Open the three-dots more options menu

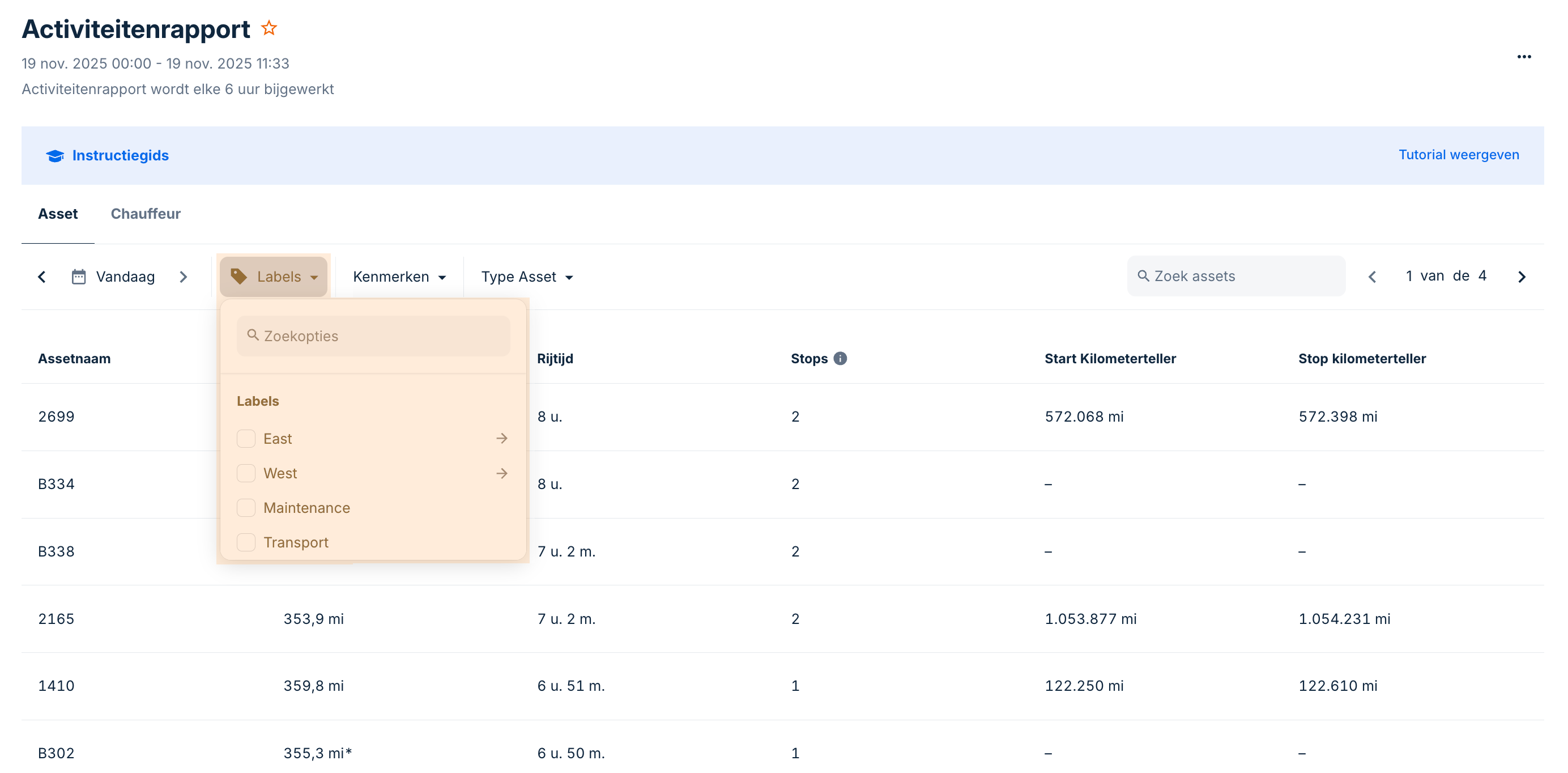(1524, 57)
